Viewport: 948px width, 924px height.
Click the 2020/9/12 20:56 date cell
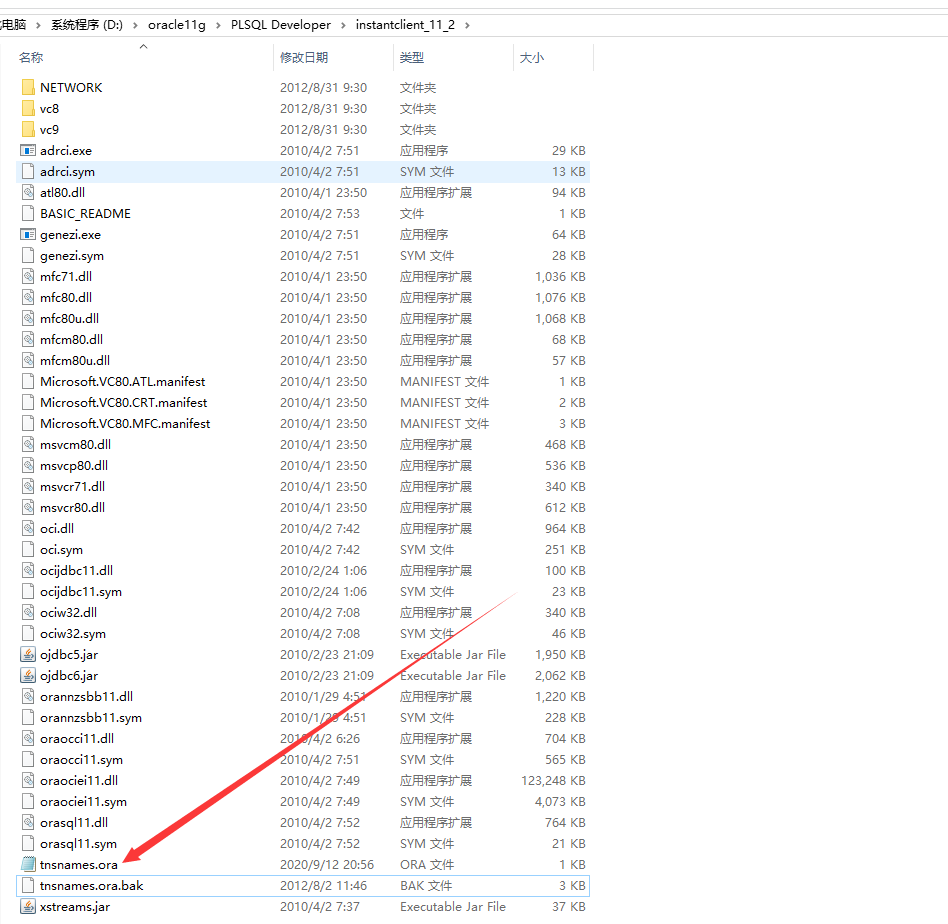326,865
